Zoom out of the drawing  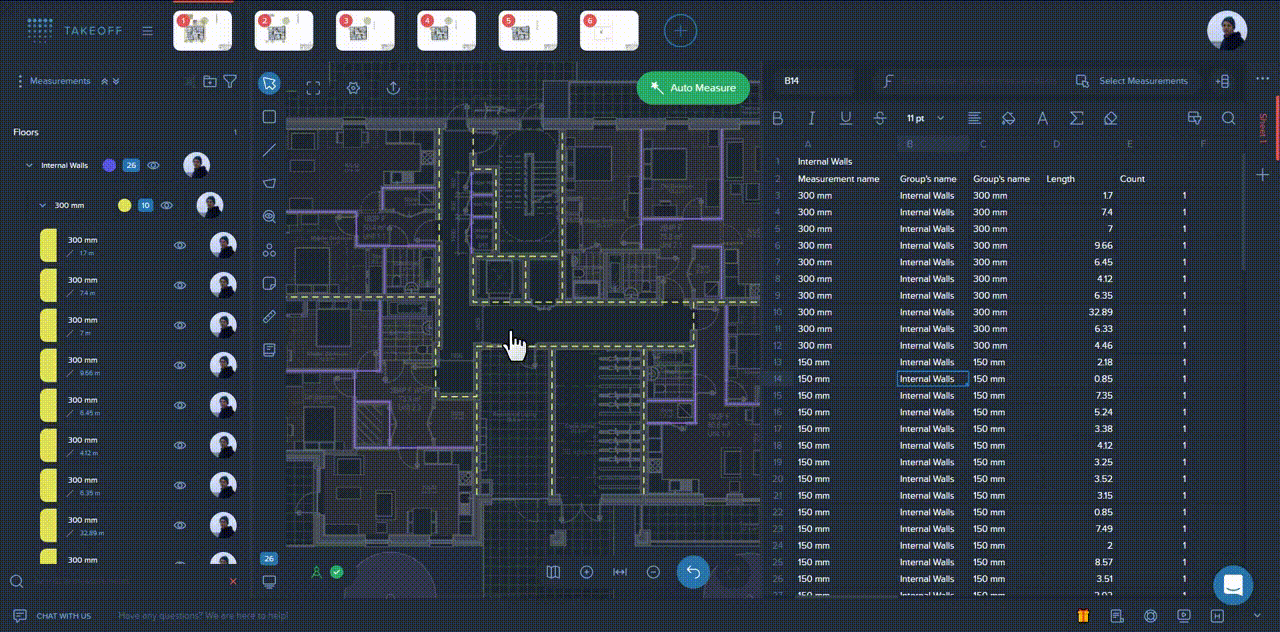(x=653, y=572)
